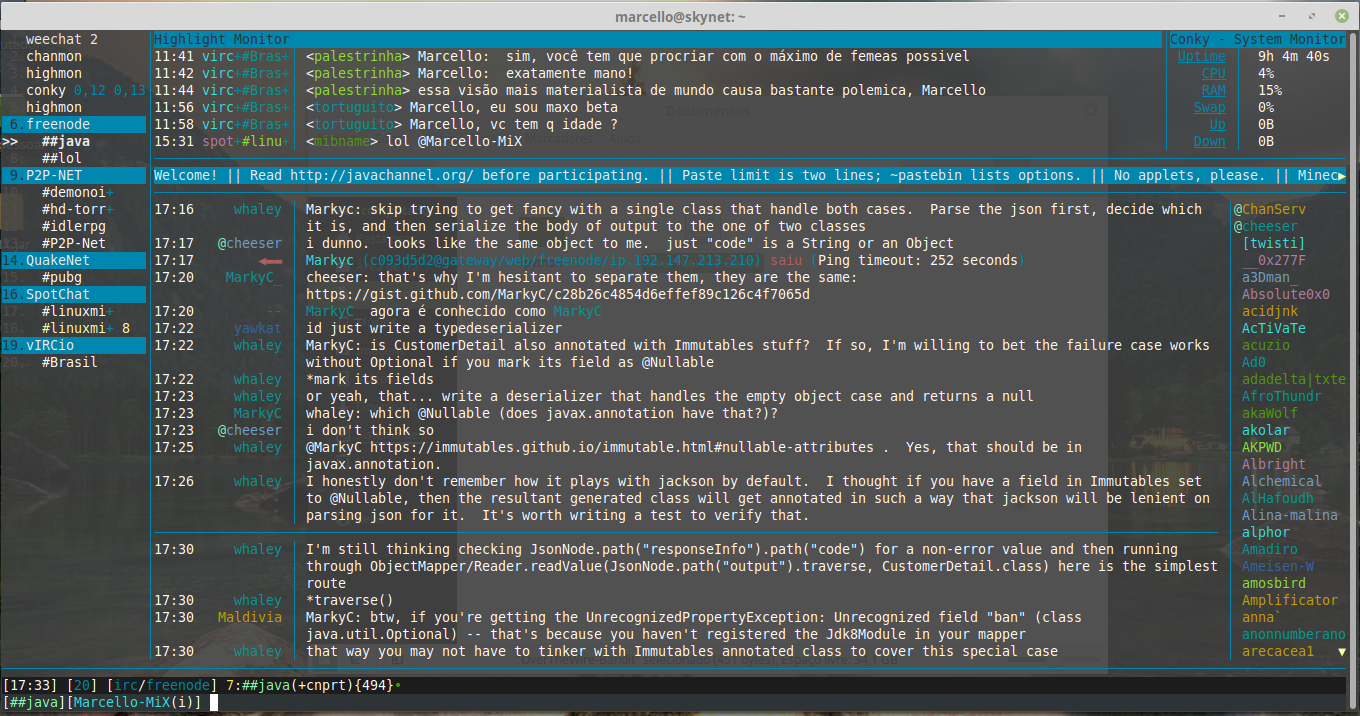Click the 'Conky - System Monitor' title
The image size is (1360, 716).
1258,39
